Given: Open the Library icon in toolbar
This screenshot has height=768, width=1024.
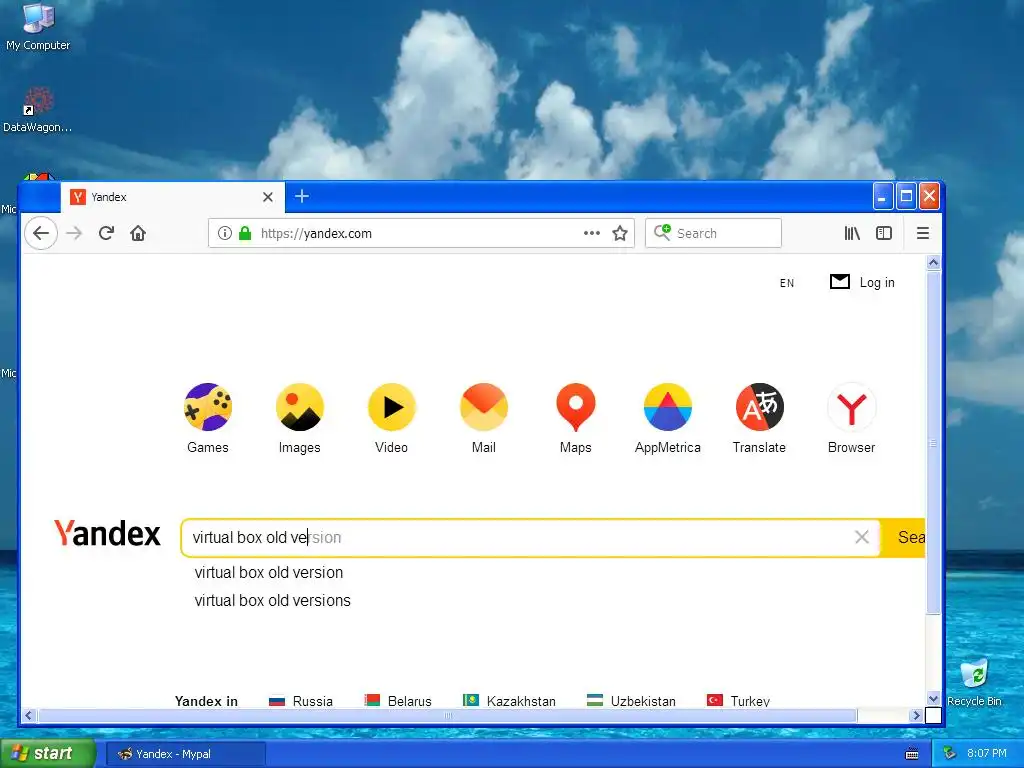Looking at the screenshot, I should tap(852, 233).
